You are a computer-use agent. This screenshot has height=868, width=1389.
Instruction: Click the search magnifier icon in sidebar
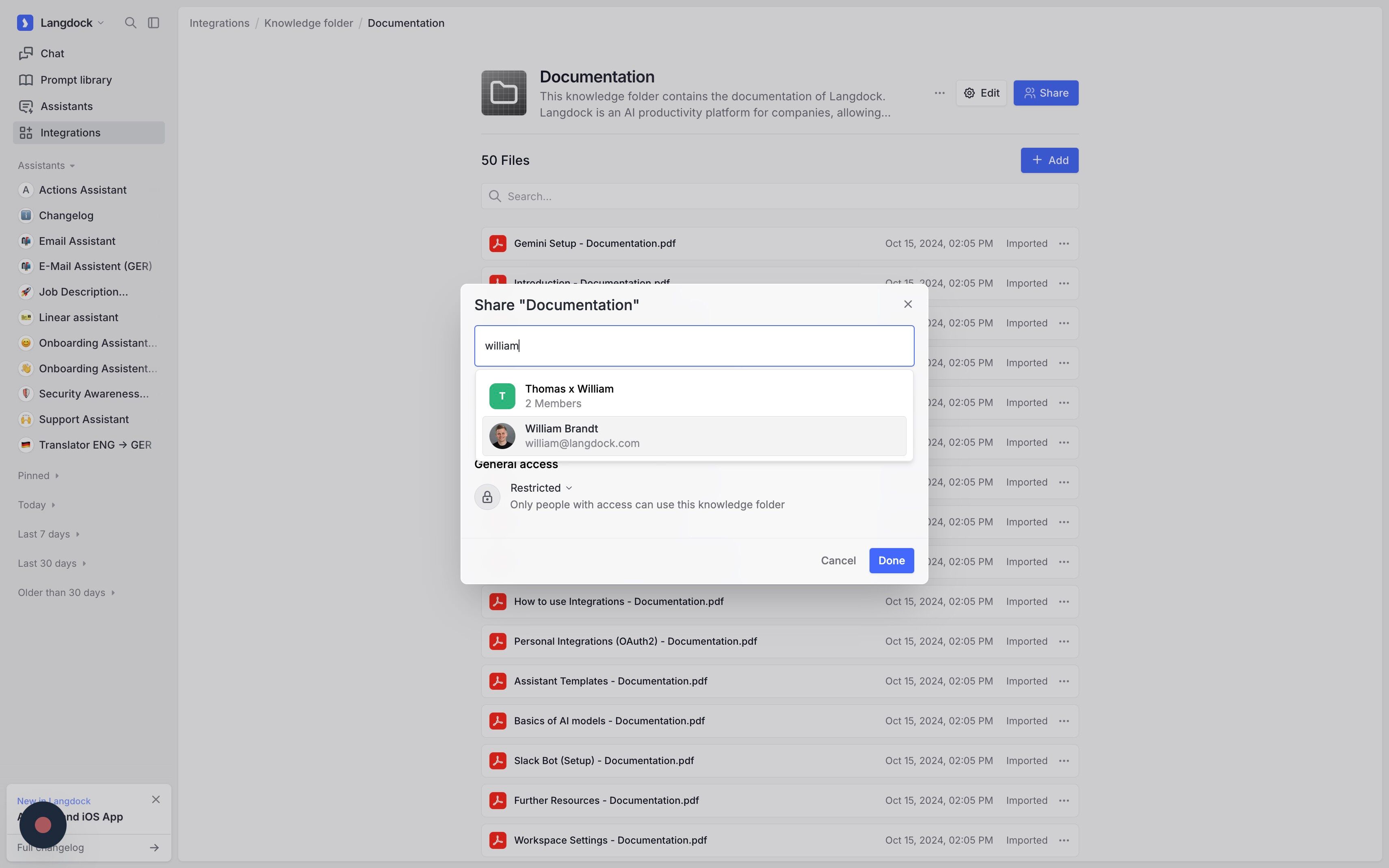130,23
